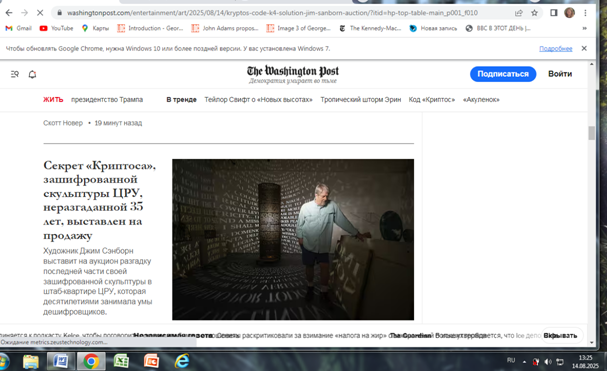Open the Kryptos sculpture article photo
The image size is (607, 375).
[x=293, y=239]
